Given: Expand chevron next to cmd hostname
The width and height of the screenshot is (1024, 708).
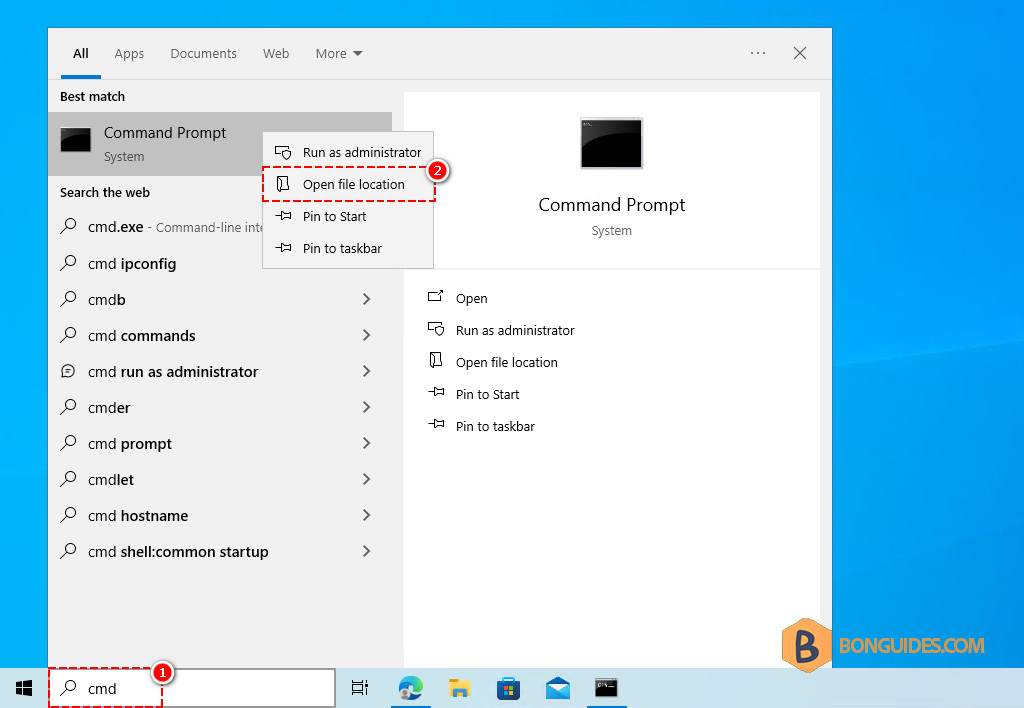Looking at the screenshot, I should coord(366,515).
